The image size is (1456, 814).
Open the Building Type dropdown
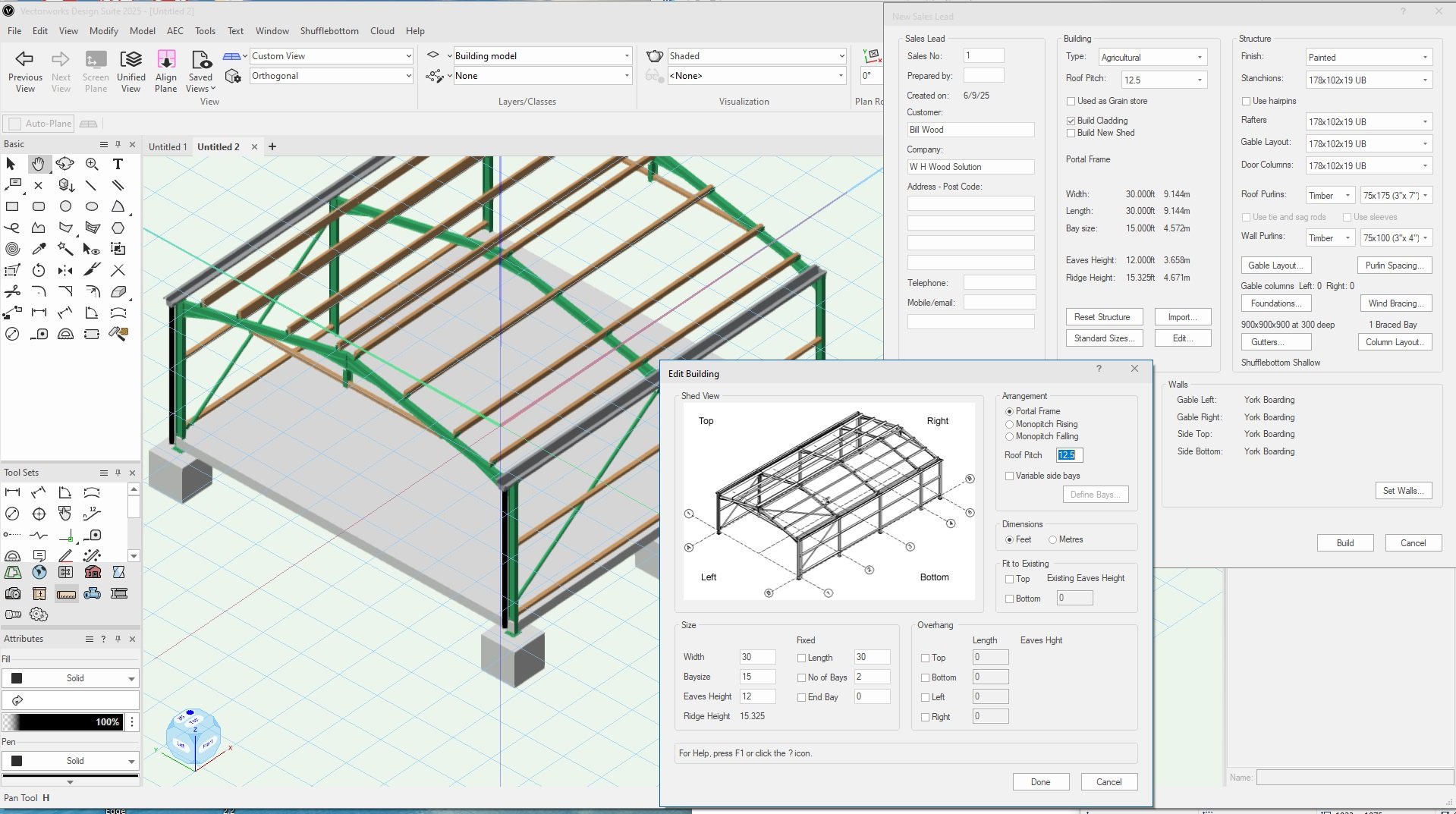1153,58
